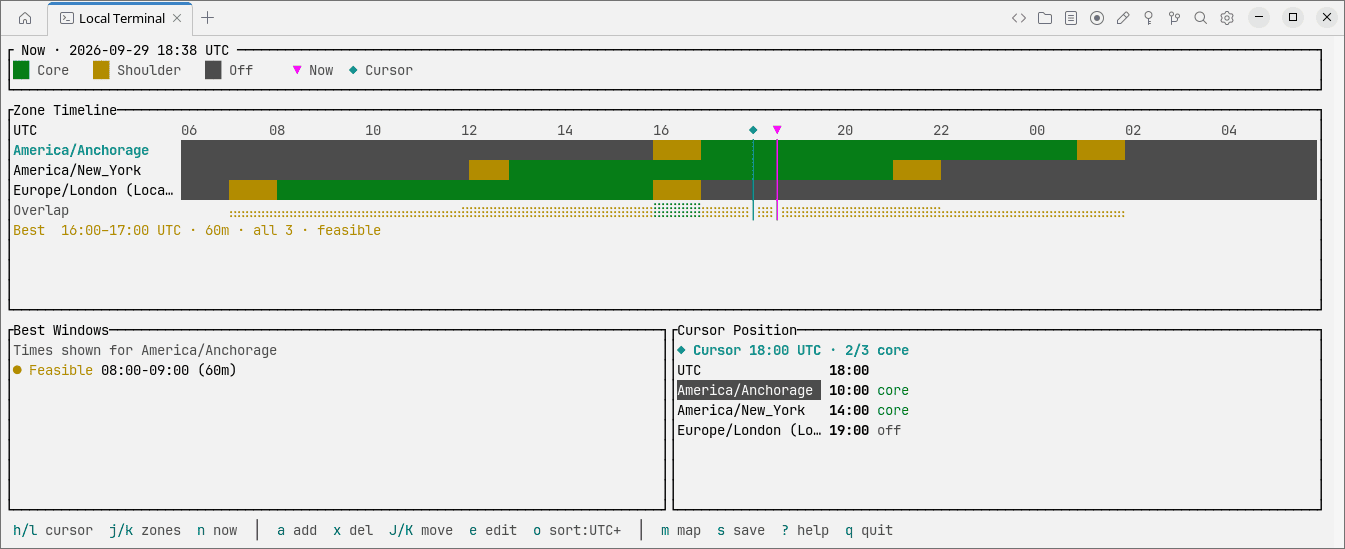Click the 'x del' shortcut hint
The image size is (1345, 549).
pos(353,530)
